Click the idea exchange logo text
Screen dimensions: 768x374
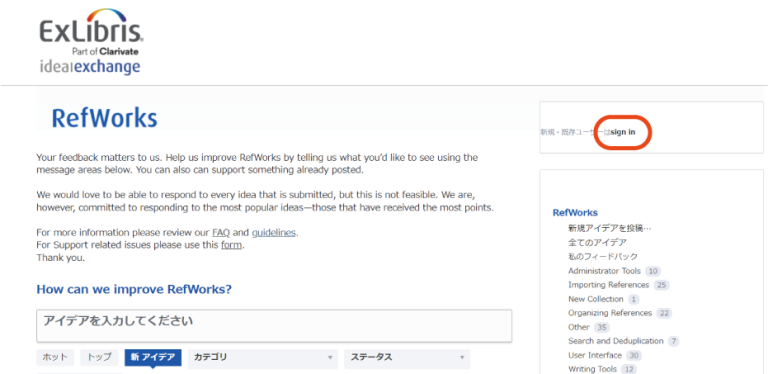(90, 67)
